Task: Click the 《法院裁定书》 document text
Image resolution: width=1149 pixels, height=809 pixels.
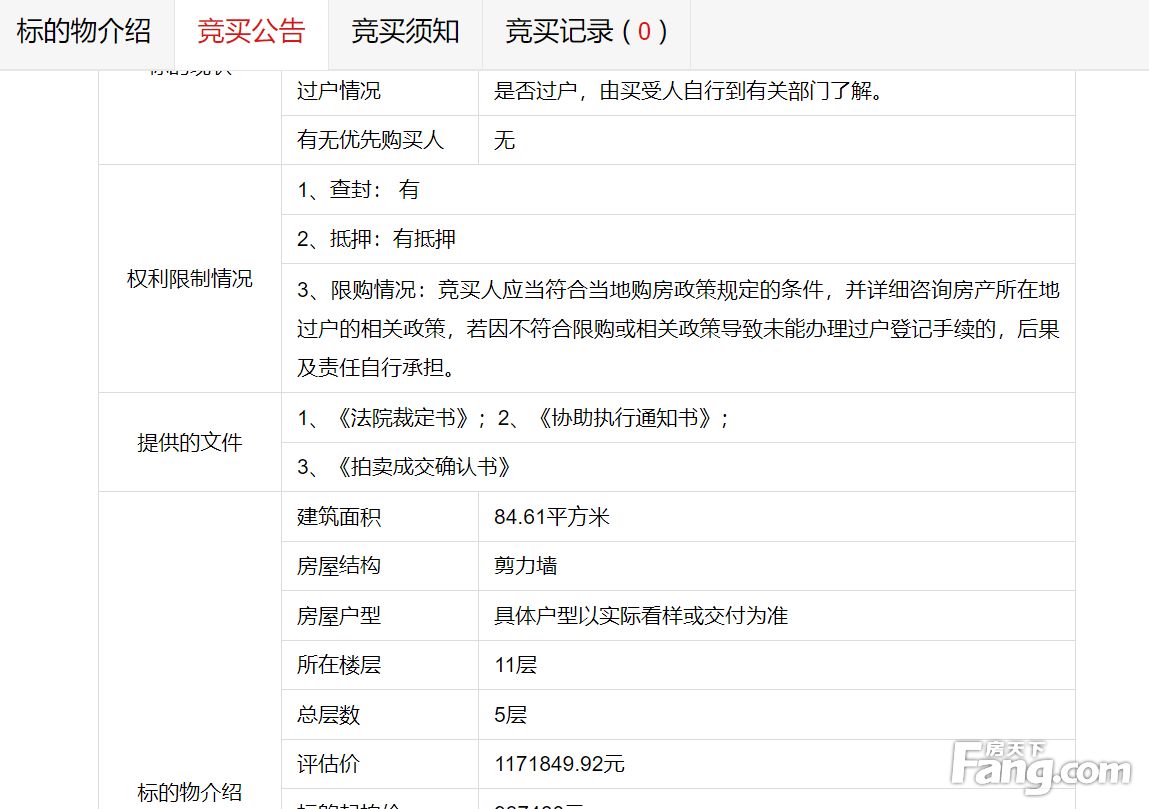Action: pos(403,418)
